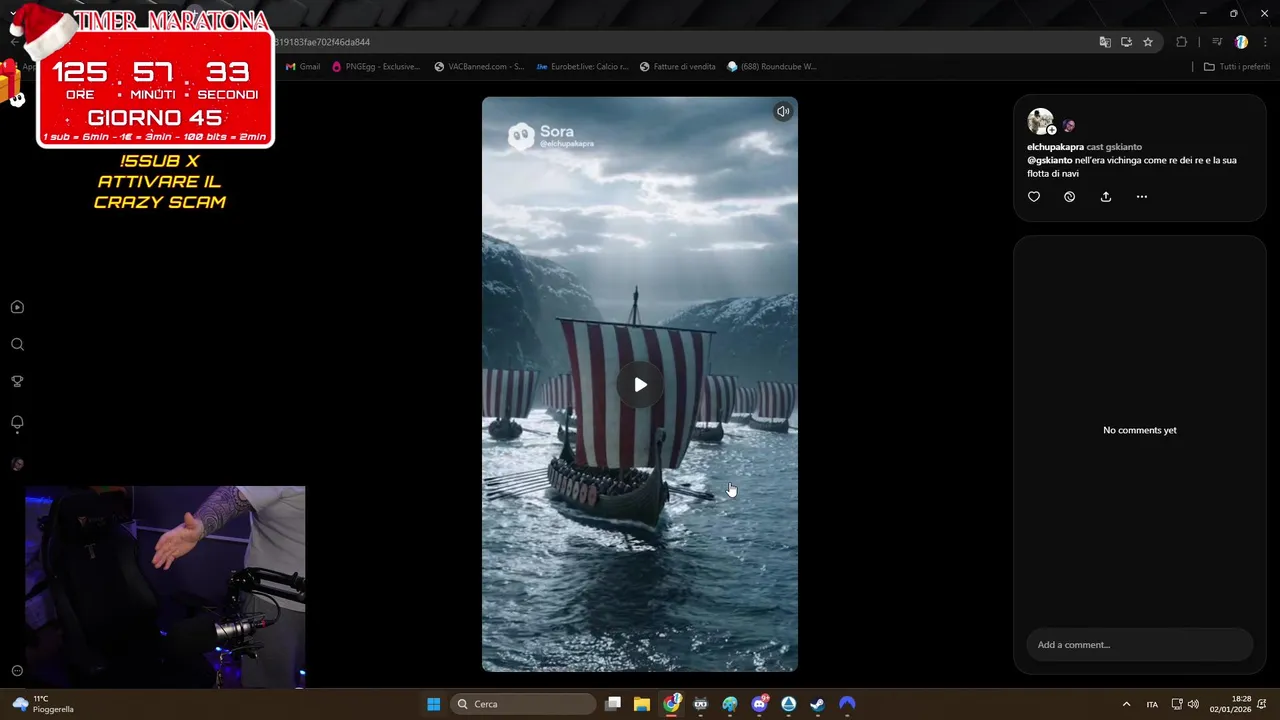Viewport: 1280px width, 720px height.
Task: Open the small cast member avatar
Action: click(x=1068, y=126)
